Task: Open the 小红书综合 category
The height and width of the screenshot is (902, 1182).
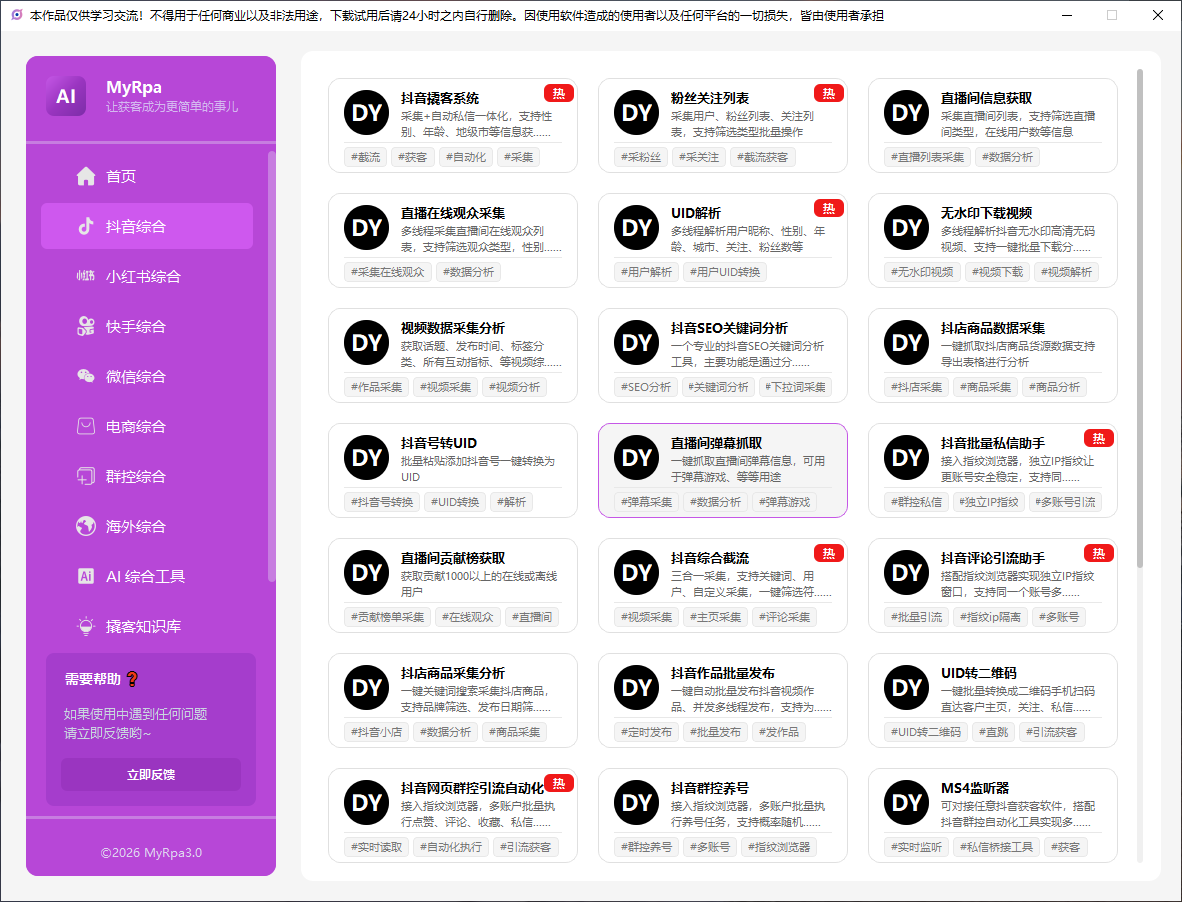Action: pos(147,277)
